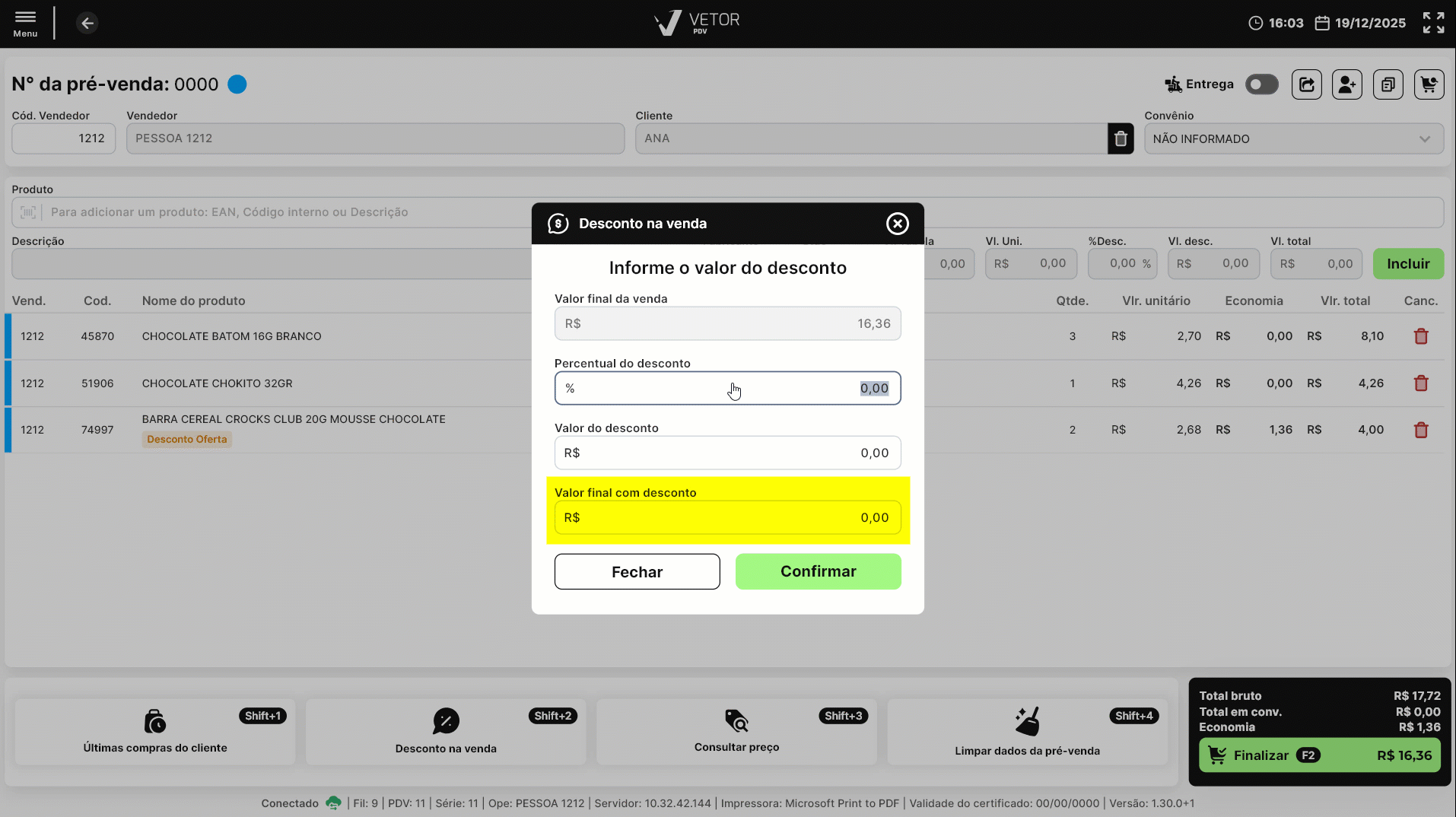
Task: Delete the Chocolate Chokito row
Action: [x=1421, y=383]
